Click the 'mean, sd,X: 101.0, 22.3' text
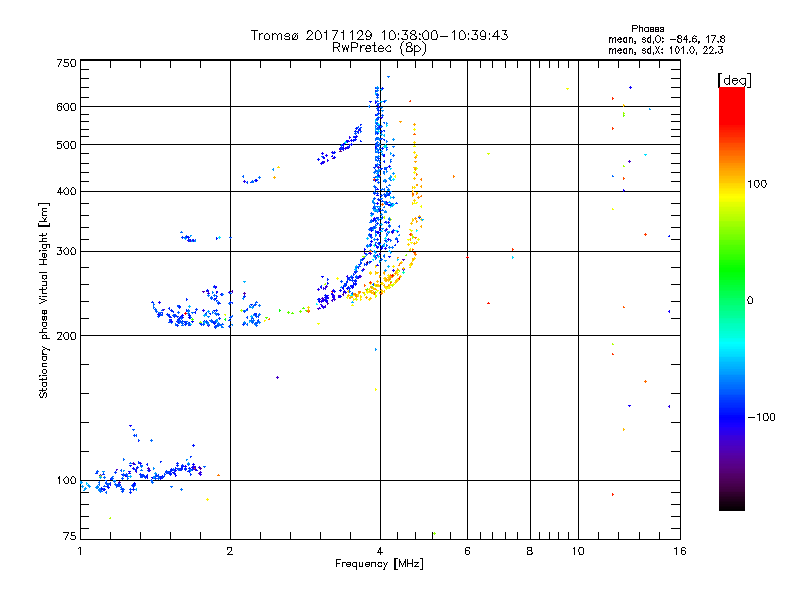 (665, 50)
